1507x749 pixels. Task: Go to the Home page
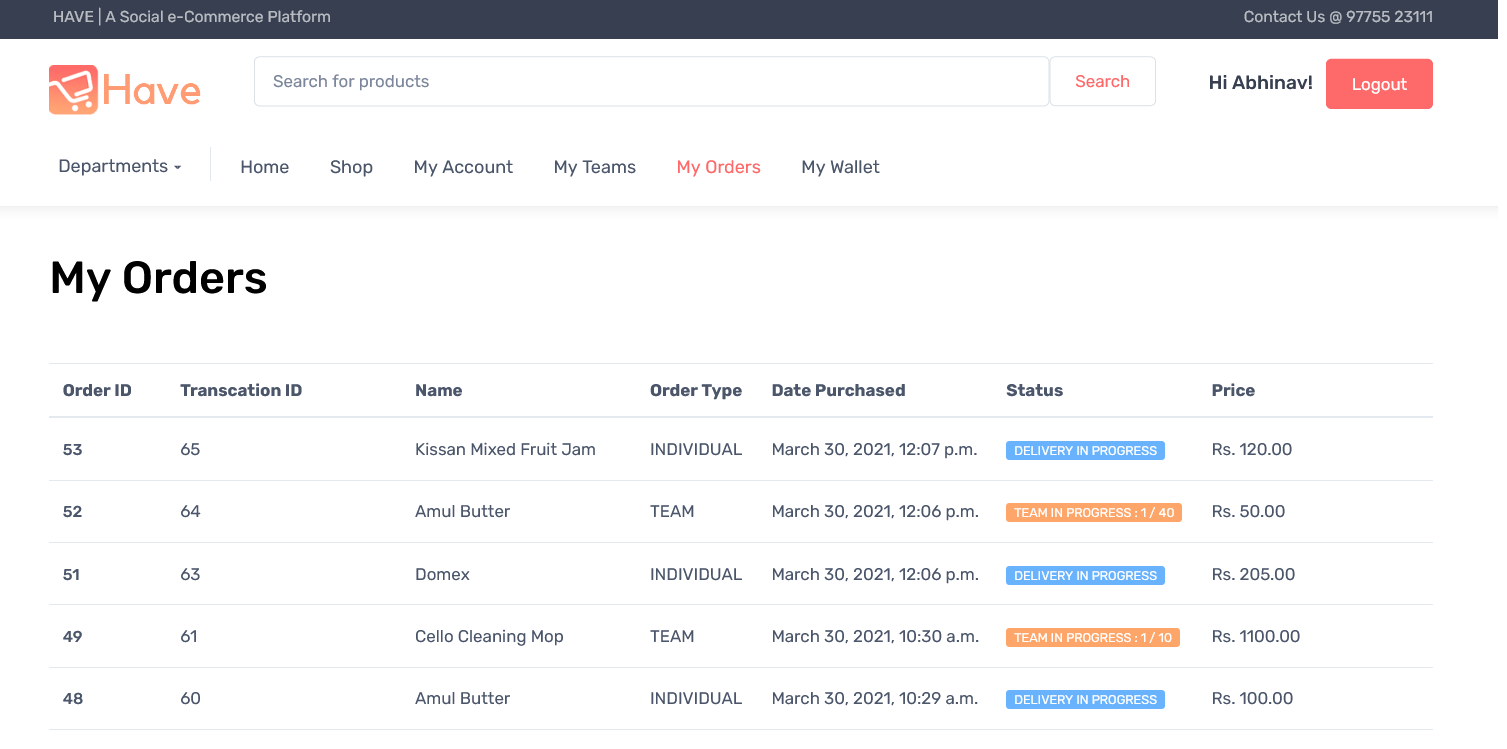pyautogui.click(x=264, y=167)
